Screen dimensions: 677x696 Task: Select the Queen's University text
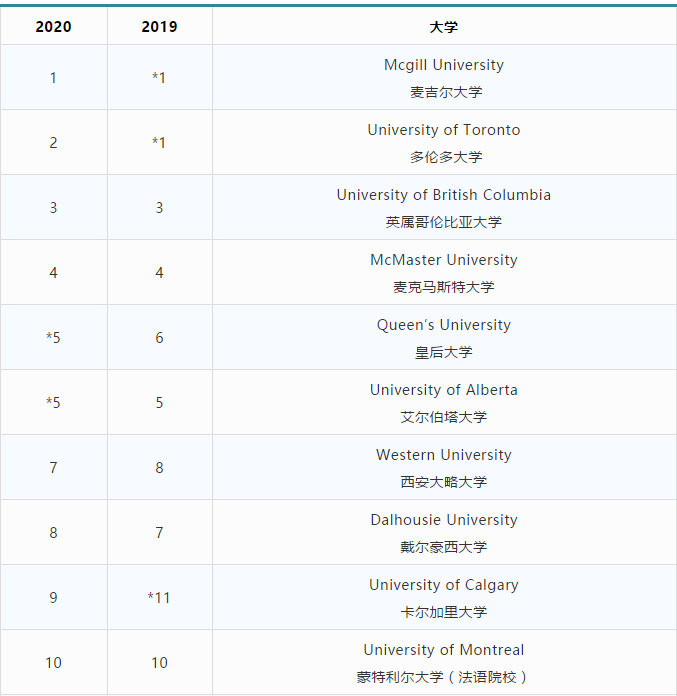tap(444, 325)
